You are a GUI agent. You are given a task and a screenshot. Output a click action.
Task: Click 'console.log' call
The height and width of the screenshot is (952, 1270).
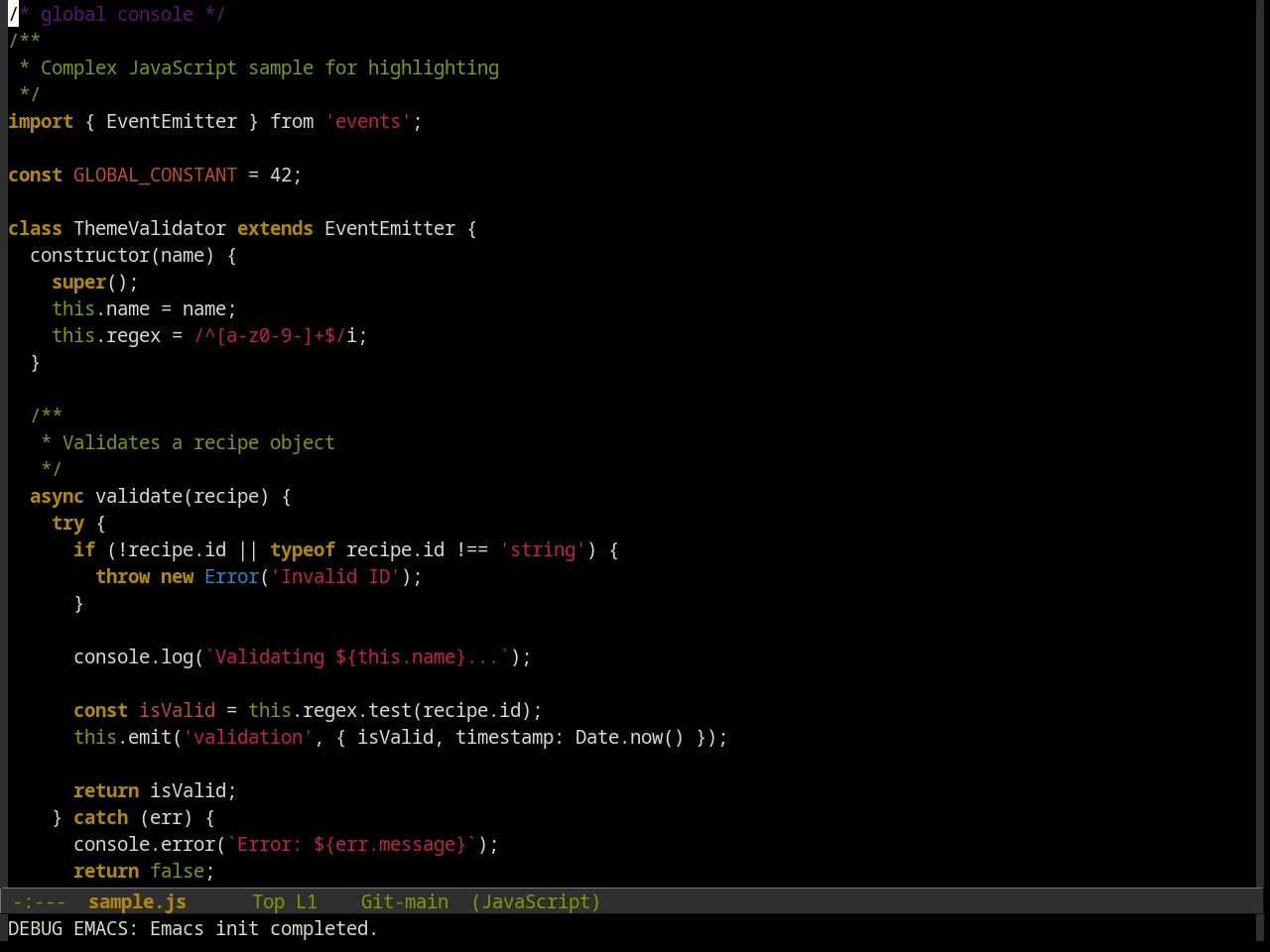click(x=133, y=656)
